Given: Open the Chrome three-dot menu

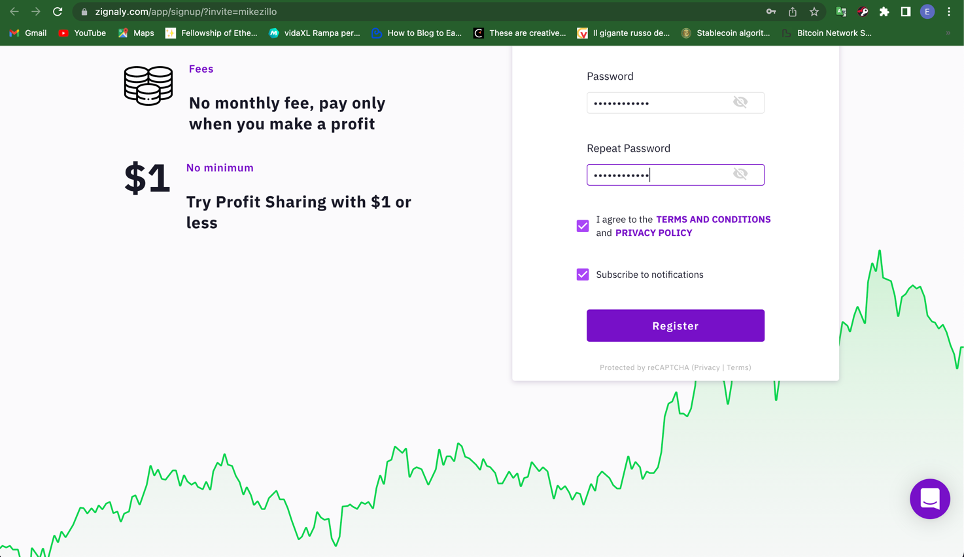Looking at the screenshot, I should pyautogui.click(x=949, y=12).
